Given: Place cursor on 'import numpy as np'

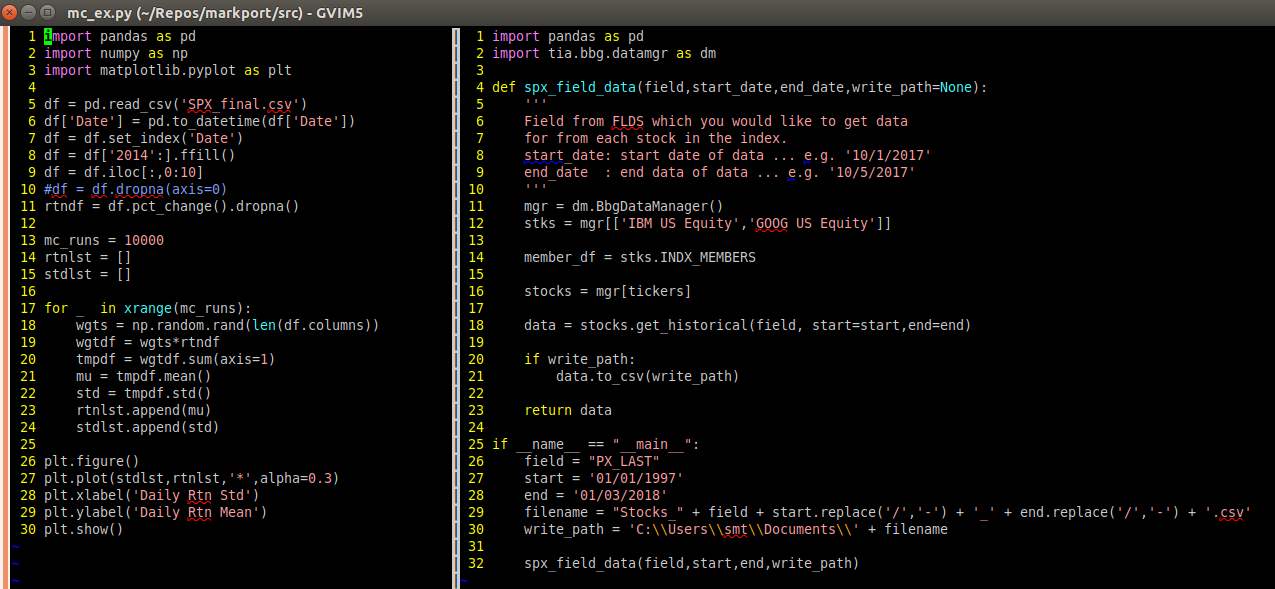Looking at the screenshot, I should [116, 53].
